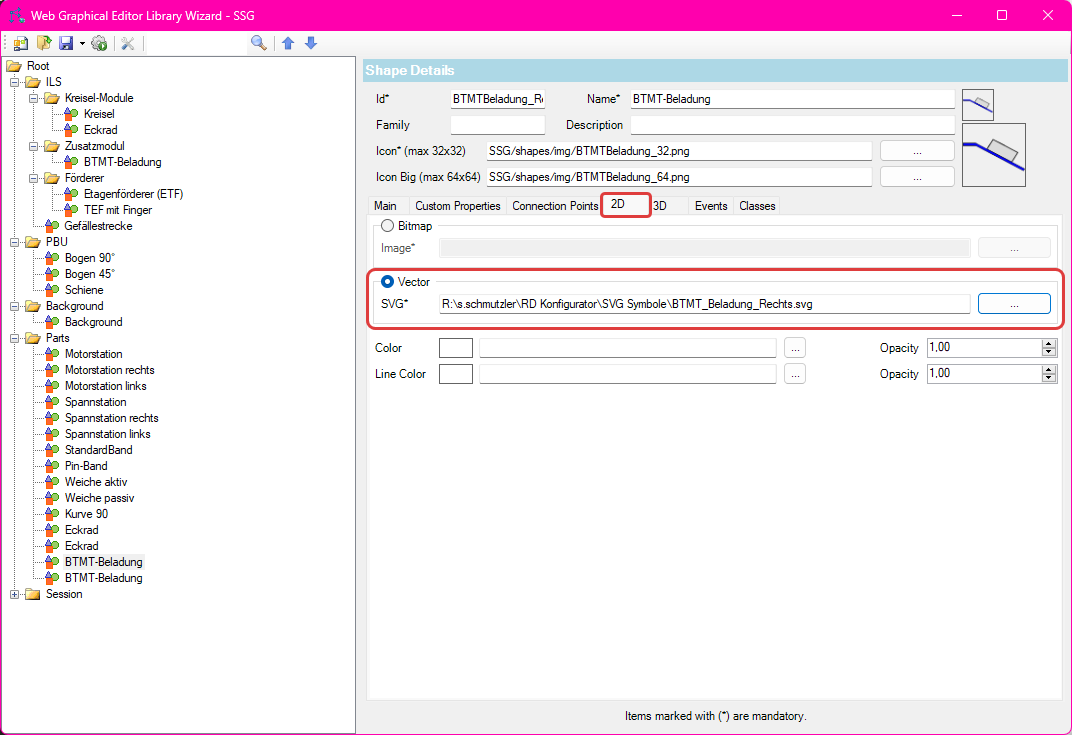This screenshot has width=1072, height=735.
Task: Collapse the Zusatzmodul node
Action: [34, 146]
